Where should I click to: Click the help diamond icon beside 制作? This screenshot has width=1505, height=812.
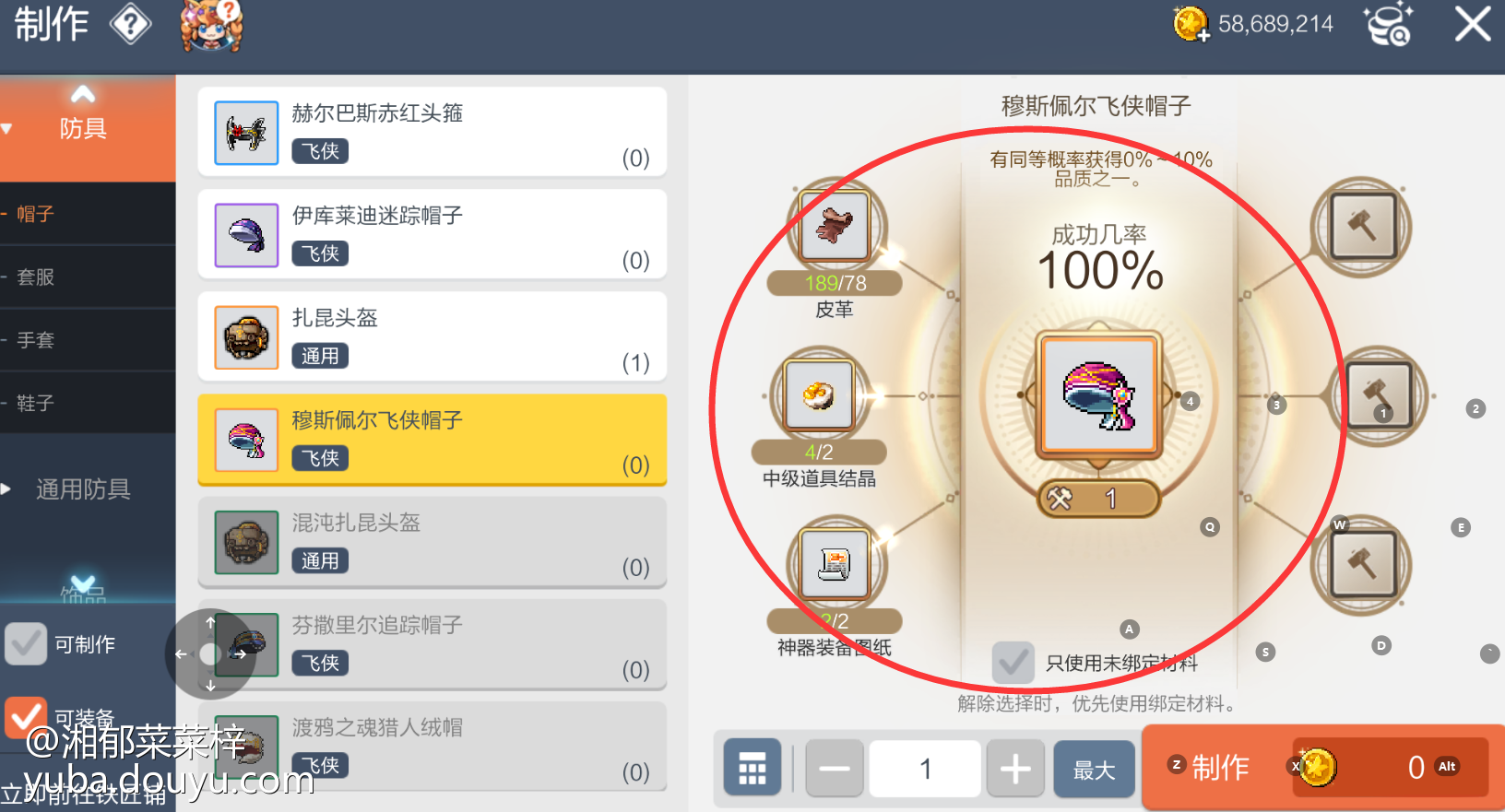(x=130, y=24)
